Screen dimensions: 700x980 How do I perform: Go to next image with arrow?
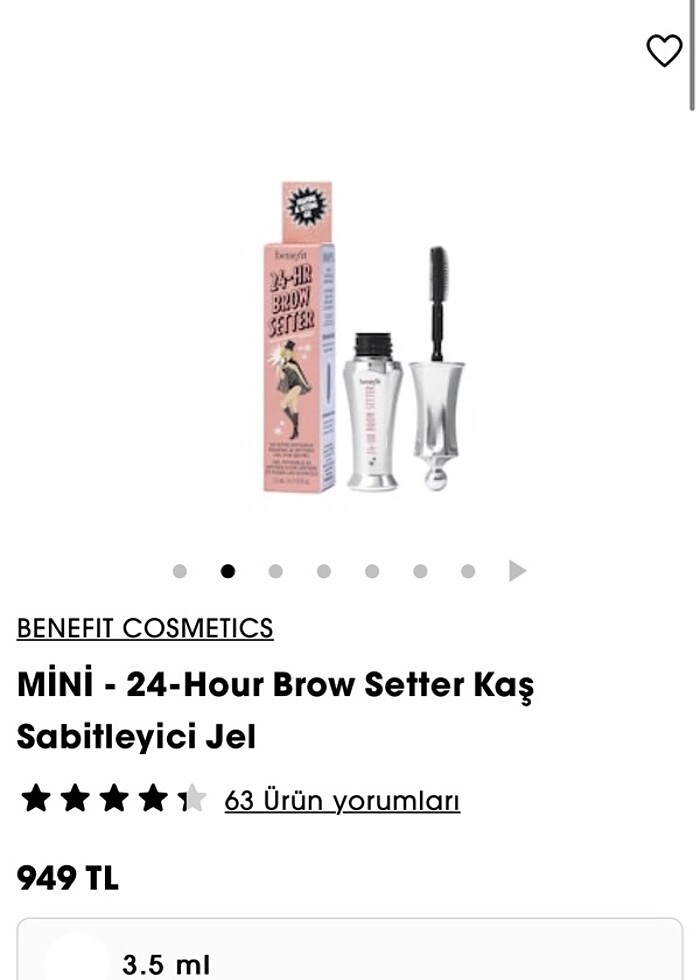tap(518, 571)
